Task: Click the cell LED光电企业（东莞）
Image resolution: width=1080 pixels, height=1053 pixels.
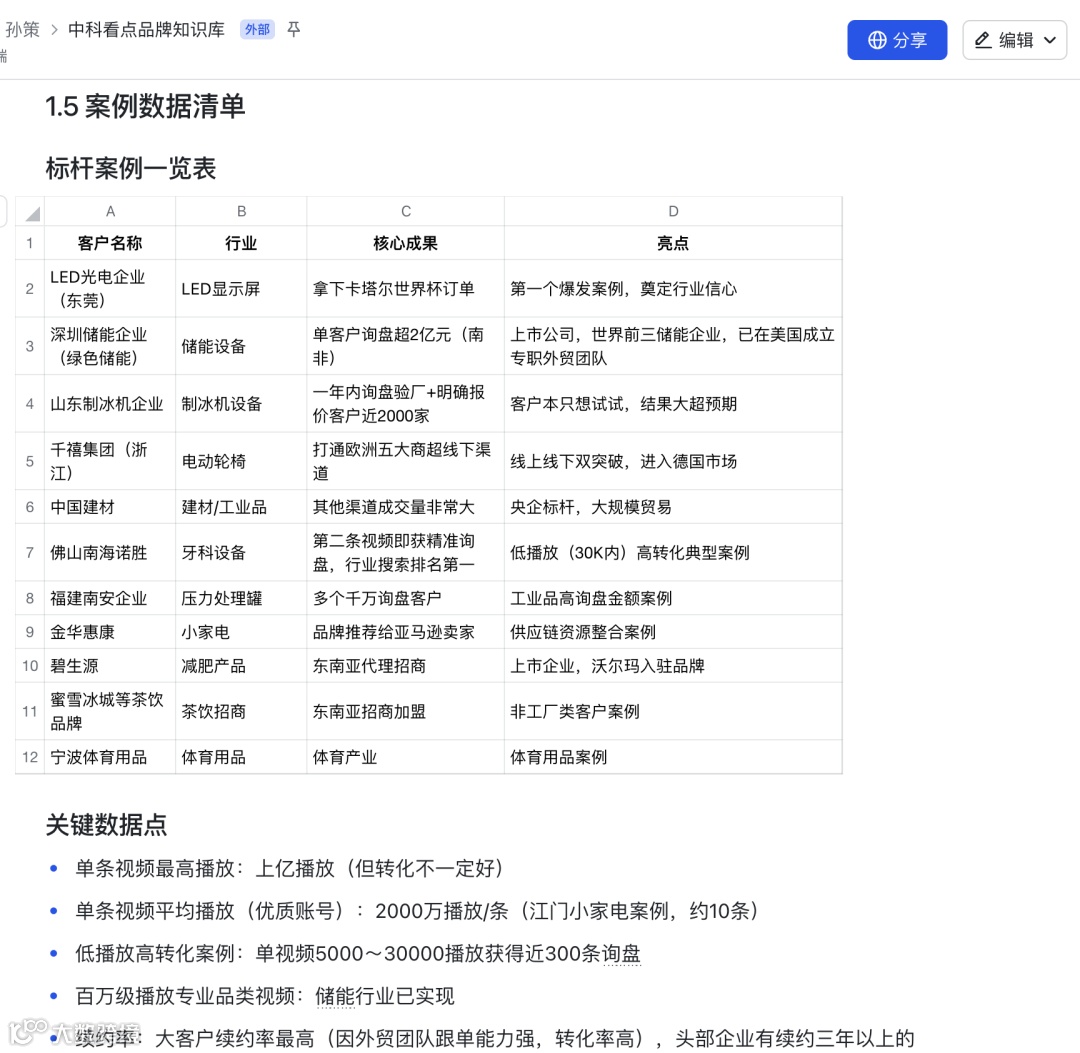Action: (110, 289)
